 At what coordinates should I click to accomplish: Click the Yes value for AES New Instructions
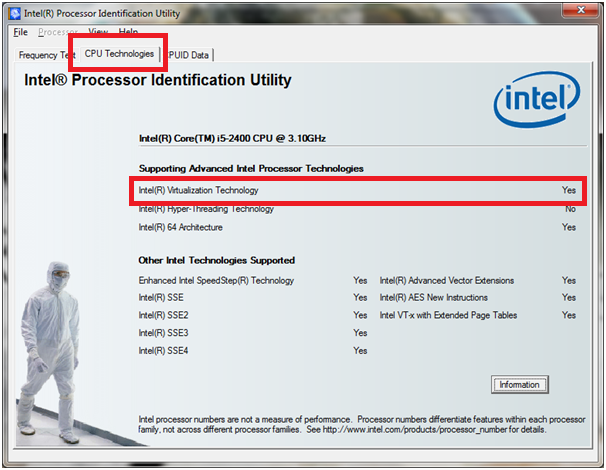click(569, 297)
